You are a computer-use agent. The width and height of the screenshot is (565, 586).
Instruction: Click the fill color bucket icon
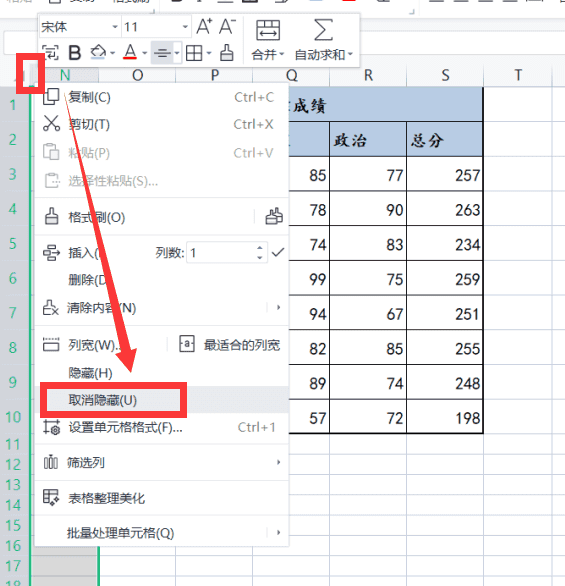pos(98,53)
